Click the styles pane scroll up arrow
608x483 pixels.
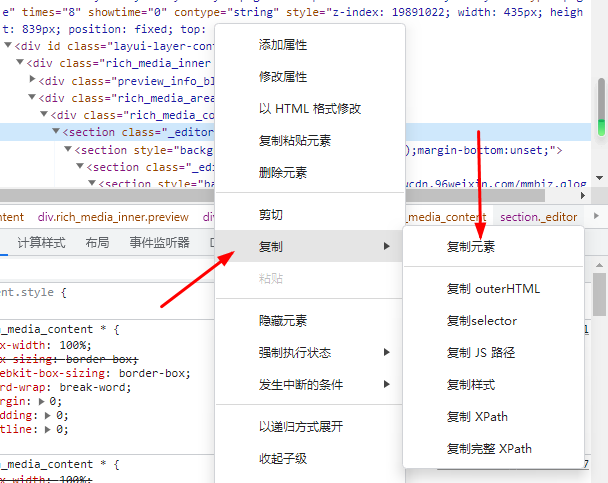tap(599, 266)
